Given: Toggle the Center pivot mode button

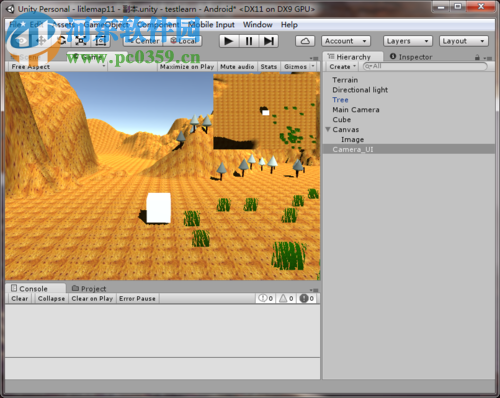Looking at the screenshot, I should tap(143, 41).
